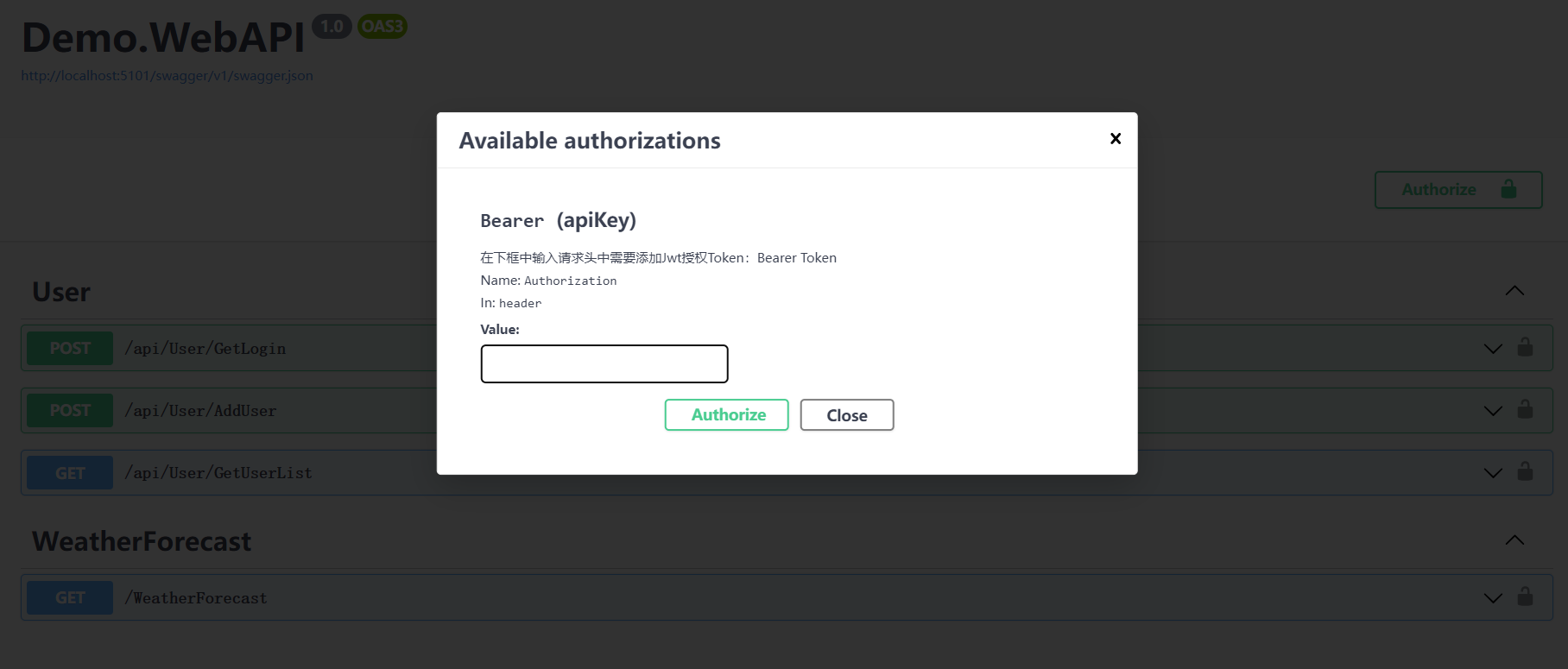Expand the /api/User/GetLogin endpoint arrow

(x=1493, y=349)
